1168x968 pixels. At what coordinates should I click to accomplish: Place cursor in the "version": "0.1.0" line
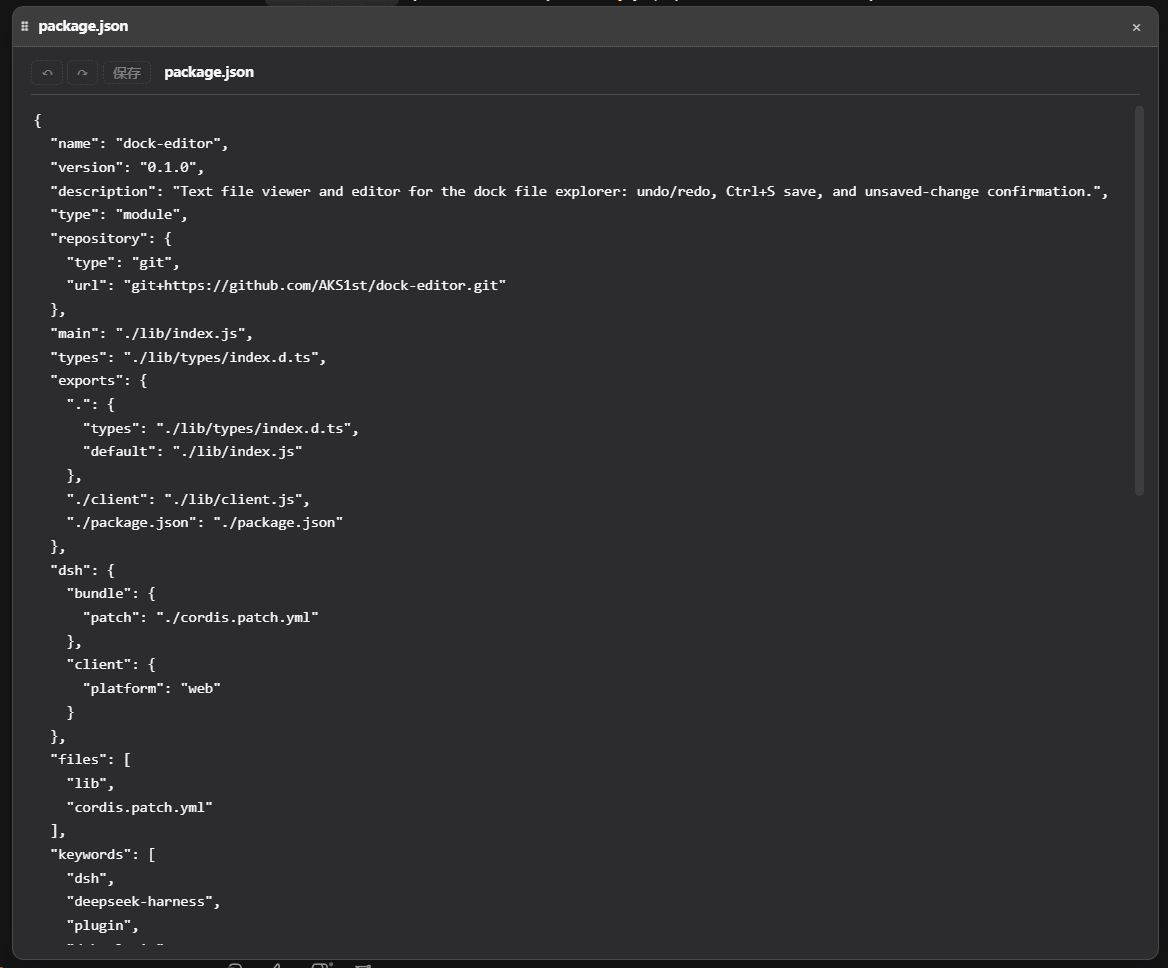click(127, 168)
